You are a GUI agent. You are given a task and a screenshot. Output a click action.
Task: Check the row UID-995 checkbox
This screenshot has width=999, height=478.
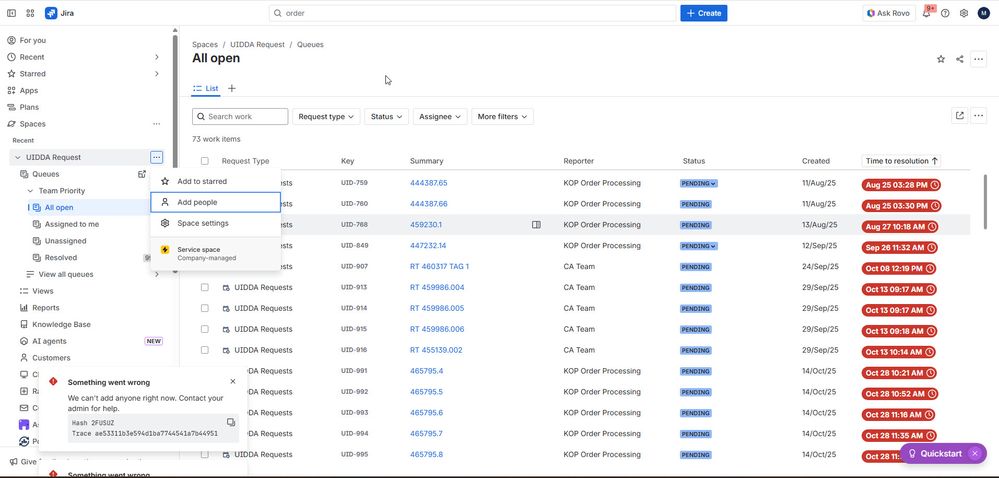205,454
